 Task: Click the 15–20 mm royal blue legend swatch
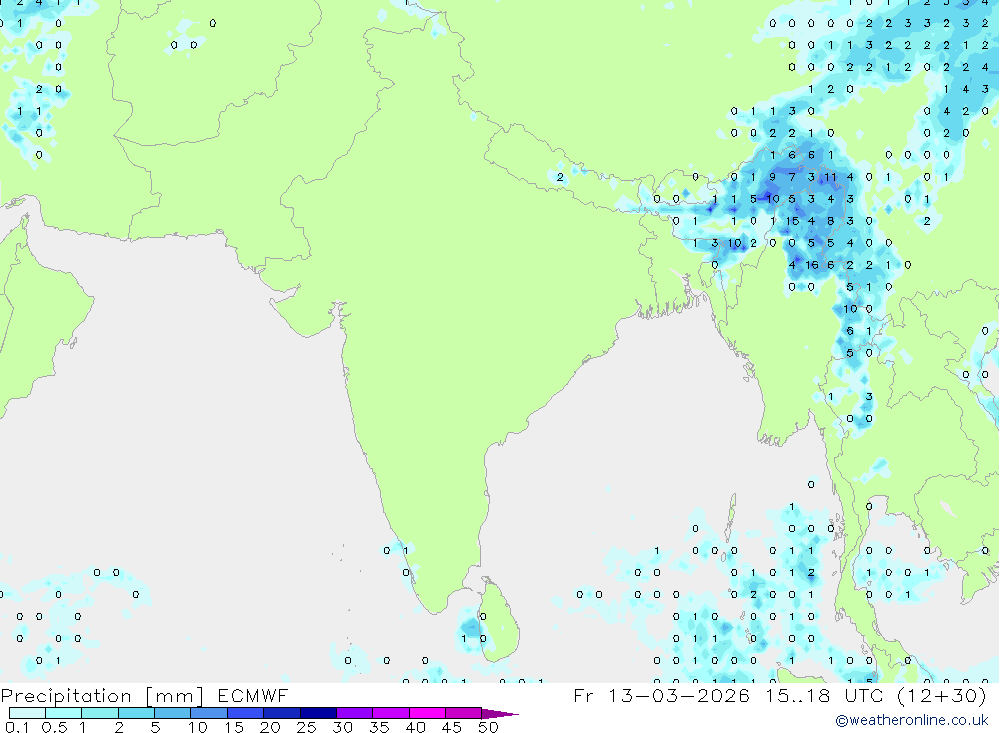click(x=245, y=713)
